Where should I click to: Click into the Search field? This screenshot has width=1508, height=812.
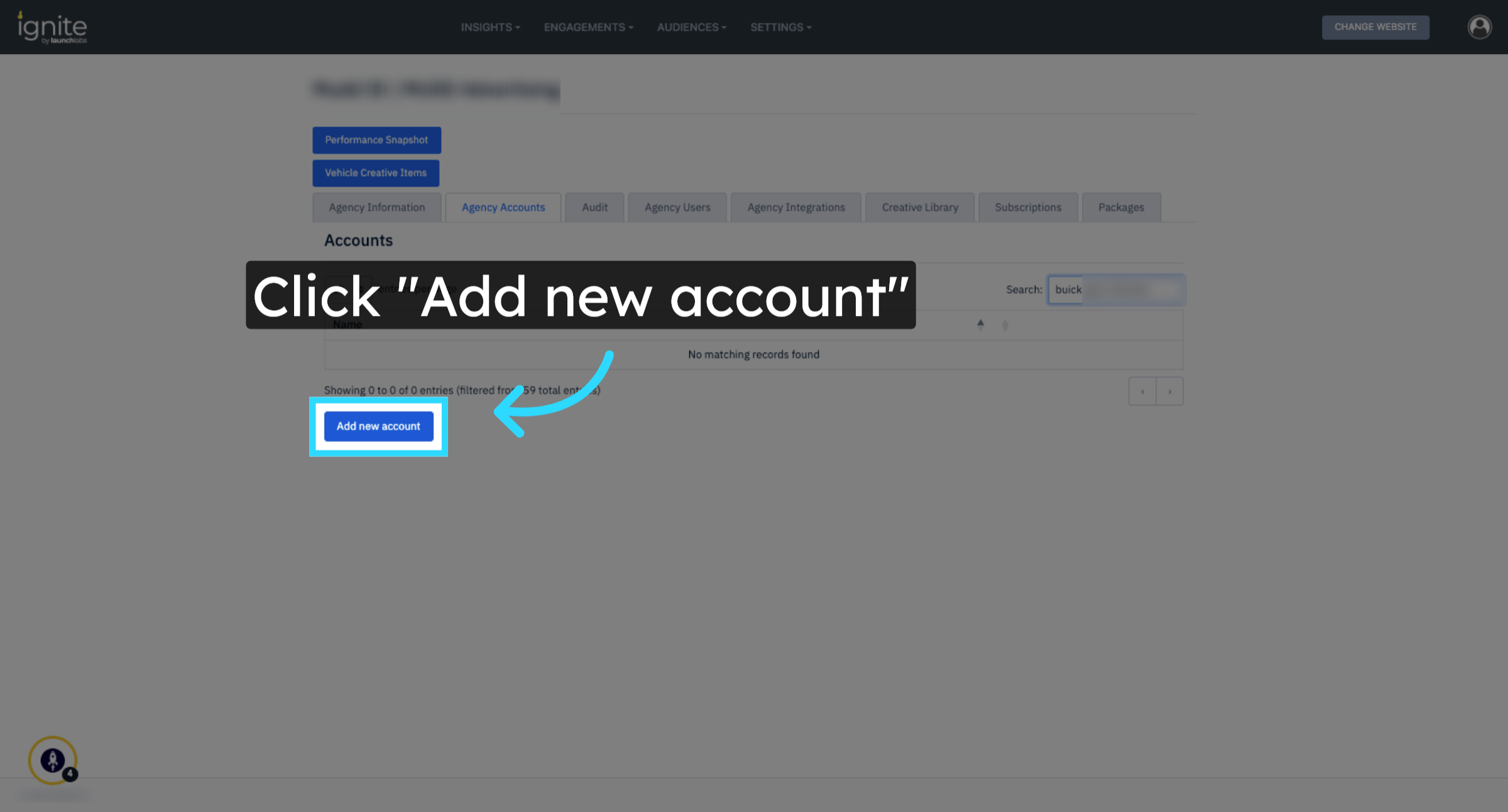pyautogui.click(x=1115, y=290)
